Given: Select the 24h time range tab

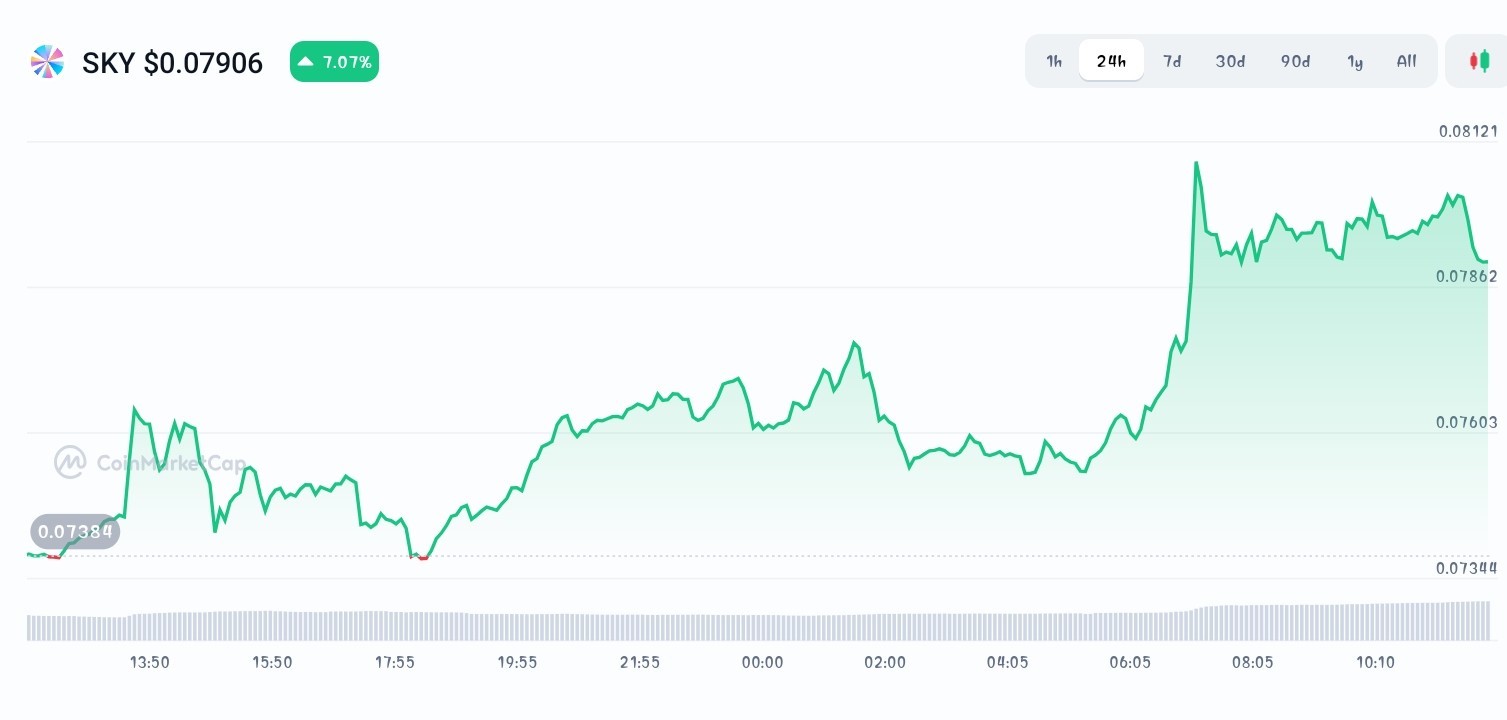Looking at the screenshot, I should 1111,61.
